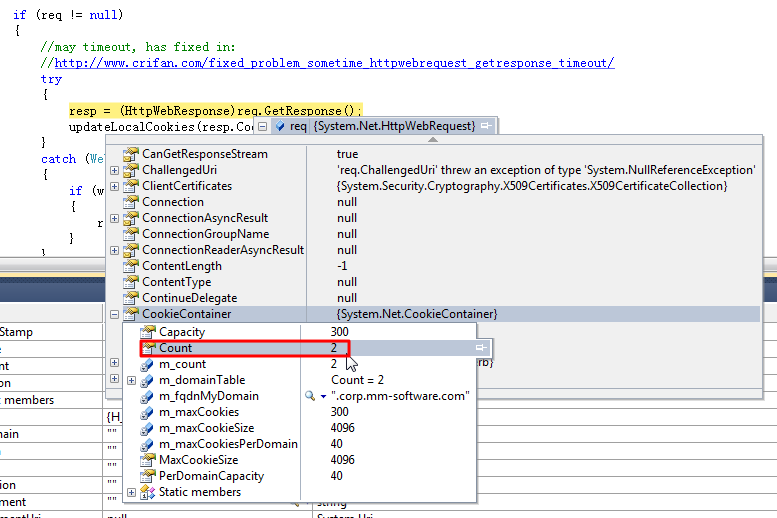The height and width of the screenshot is (518, 777).
Task: Click the req variable icon in DataTip
Action: point(279,126)
